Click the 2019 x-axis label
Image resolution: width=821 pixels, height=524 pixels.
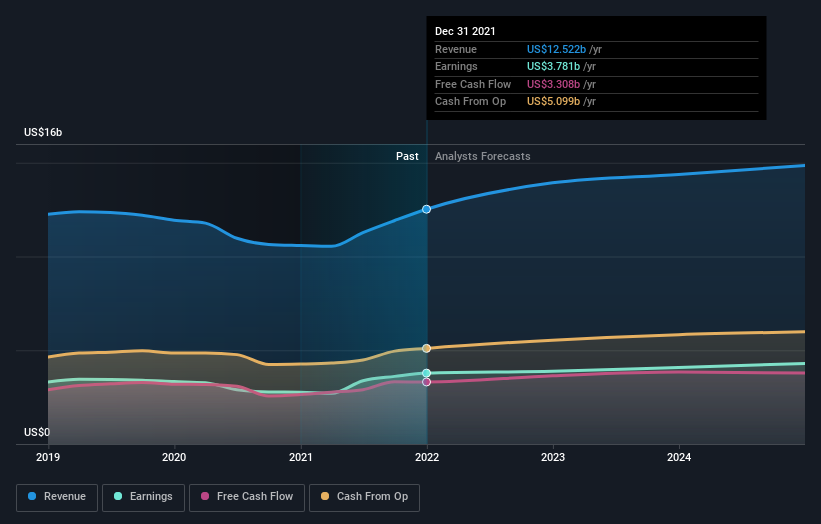pyautogui.click(x=48, y=458)
